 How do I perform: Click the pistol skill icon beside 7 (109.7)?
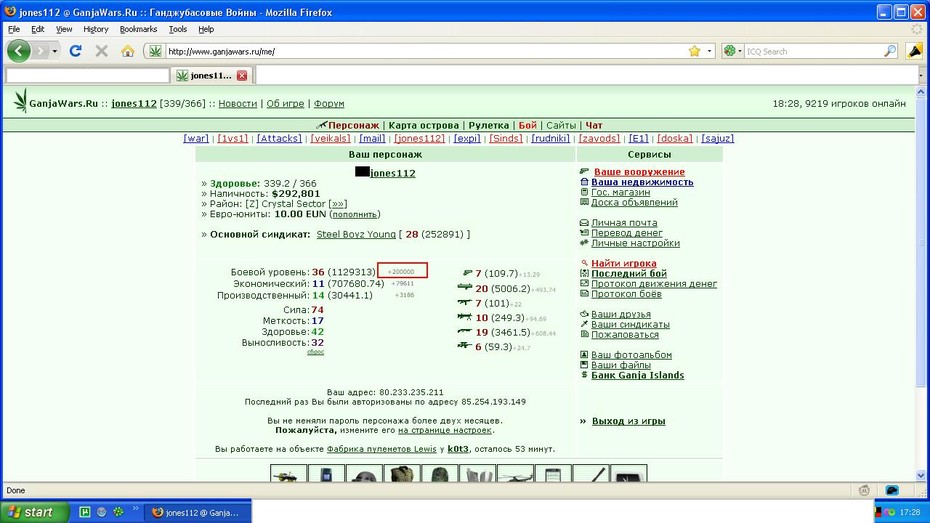(x=467, y=273)
